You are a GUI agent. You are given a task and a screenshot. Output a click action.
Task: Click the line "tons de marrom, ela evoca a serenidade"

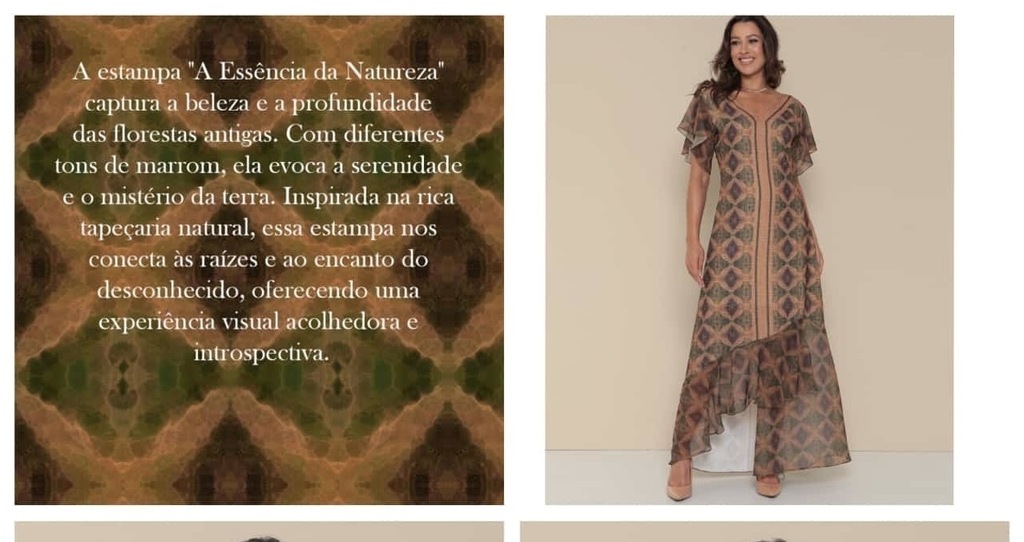click(x=258, y=165)
